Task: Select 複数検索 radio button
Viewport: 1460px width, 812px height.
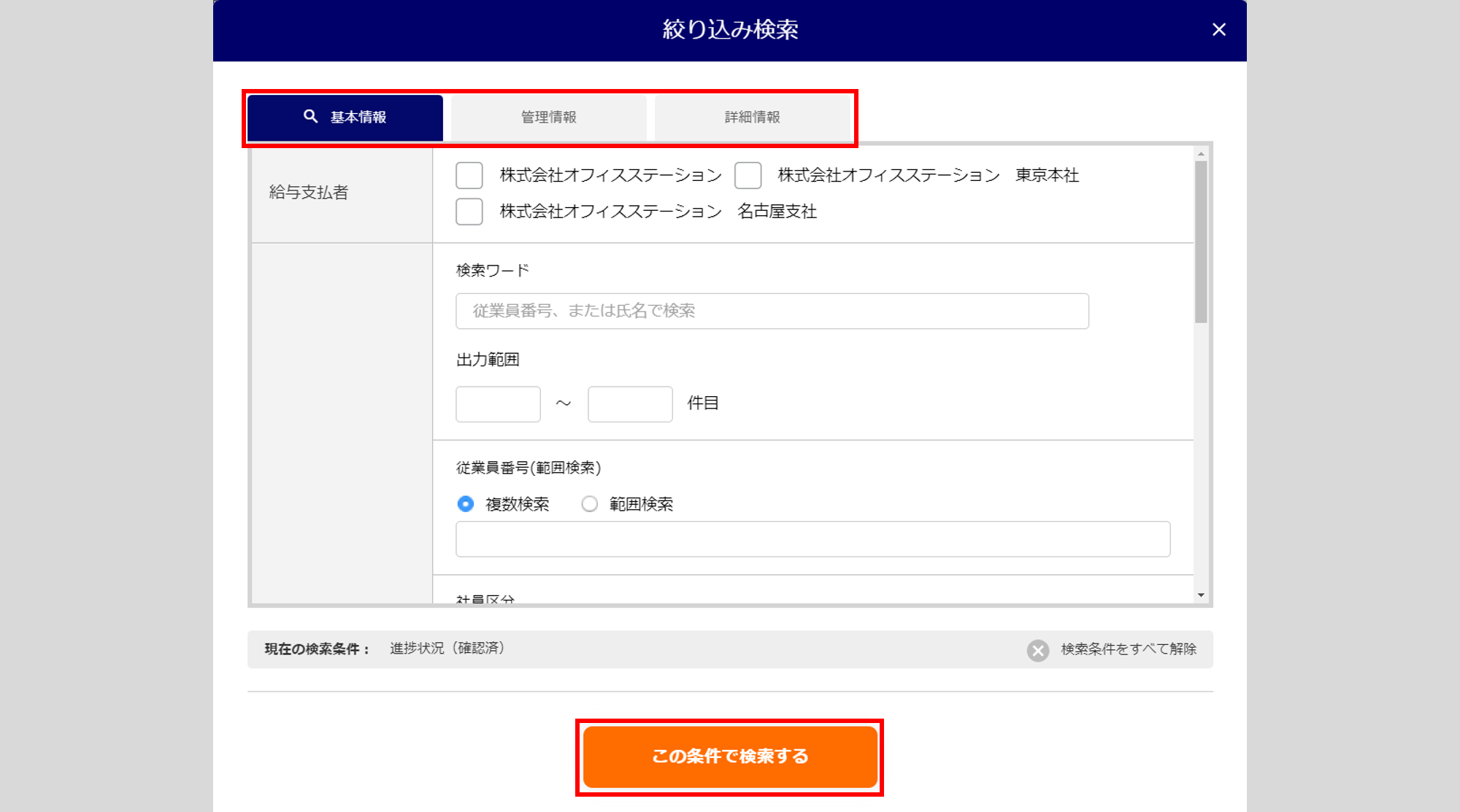Action: coord(465,504)
